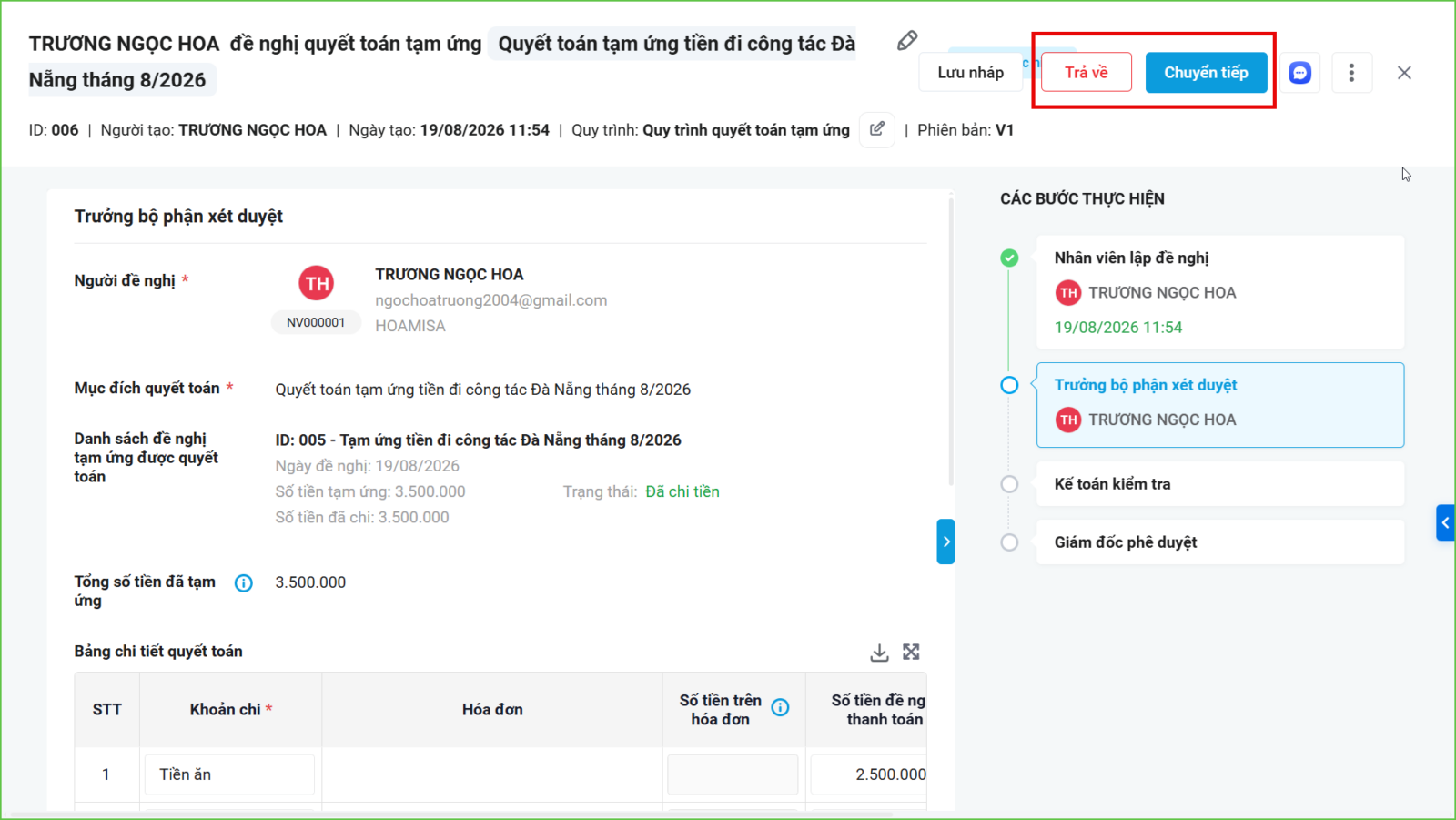The width and height of the screenshot is (1456, 820).
Task: Click the Khoản chi column header
Action: [x=231, y=710]
